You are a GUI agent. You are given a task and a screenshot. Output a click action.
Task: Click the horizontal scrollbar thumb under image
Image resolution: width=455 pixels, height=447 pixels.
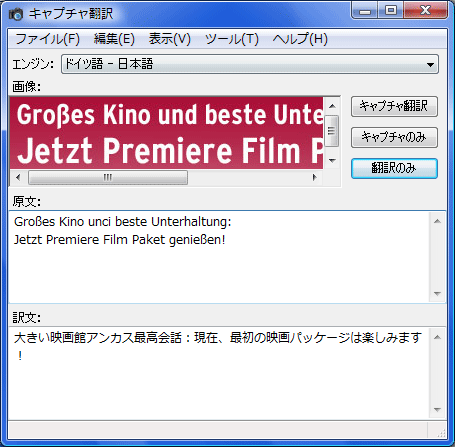coord(108,177)
